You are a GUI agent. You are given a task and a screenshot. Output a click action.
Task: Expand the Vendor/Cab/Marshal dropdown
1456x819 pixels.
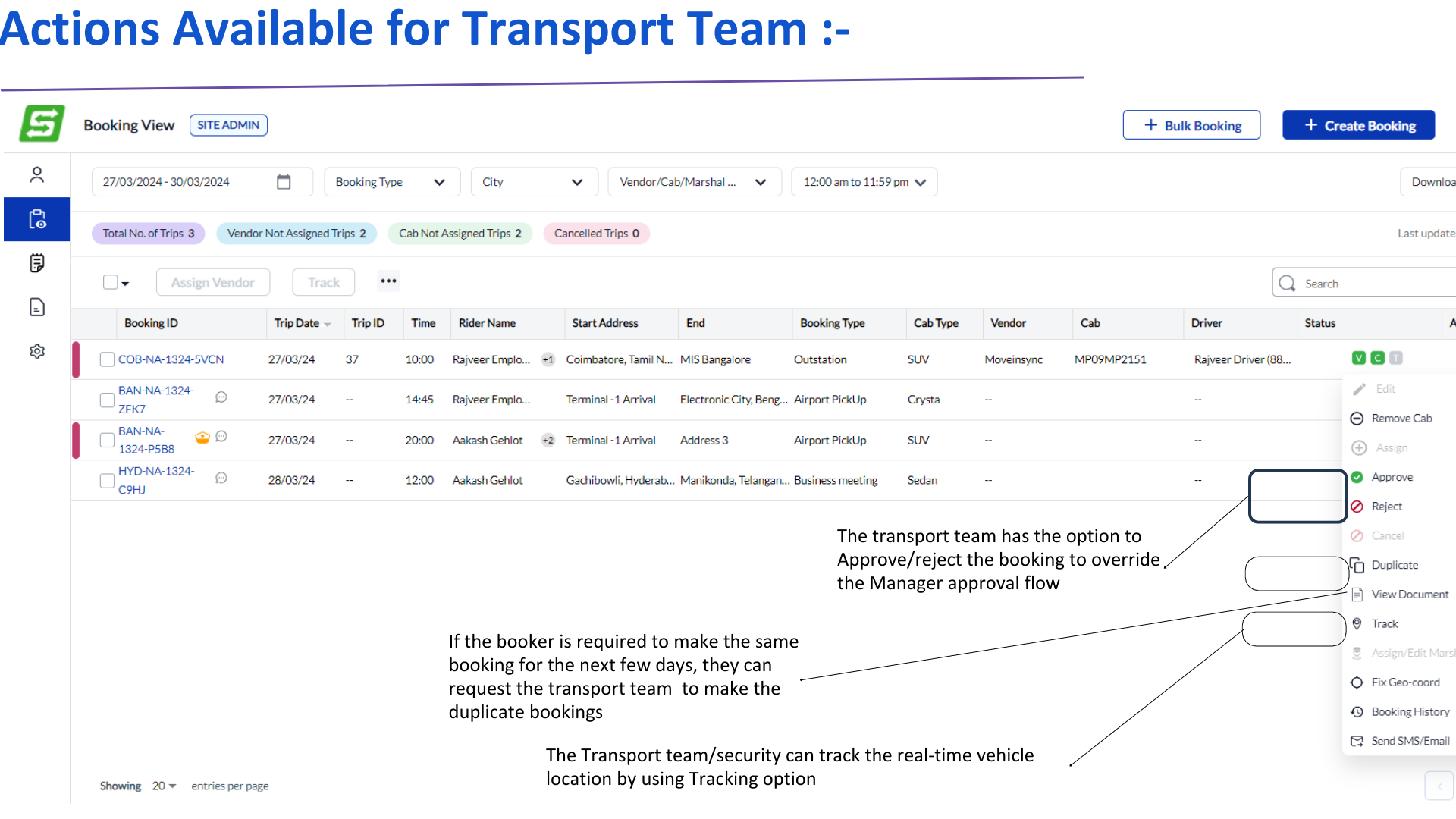(x=694, y=182)
